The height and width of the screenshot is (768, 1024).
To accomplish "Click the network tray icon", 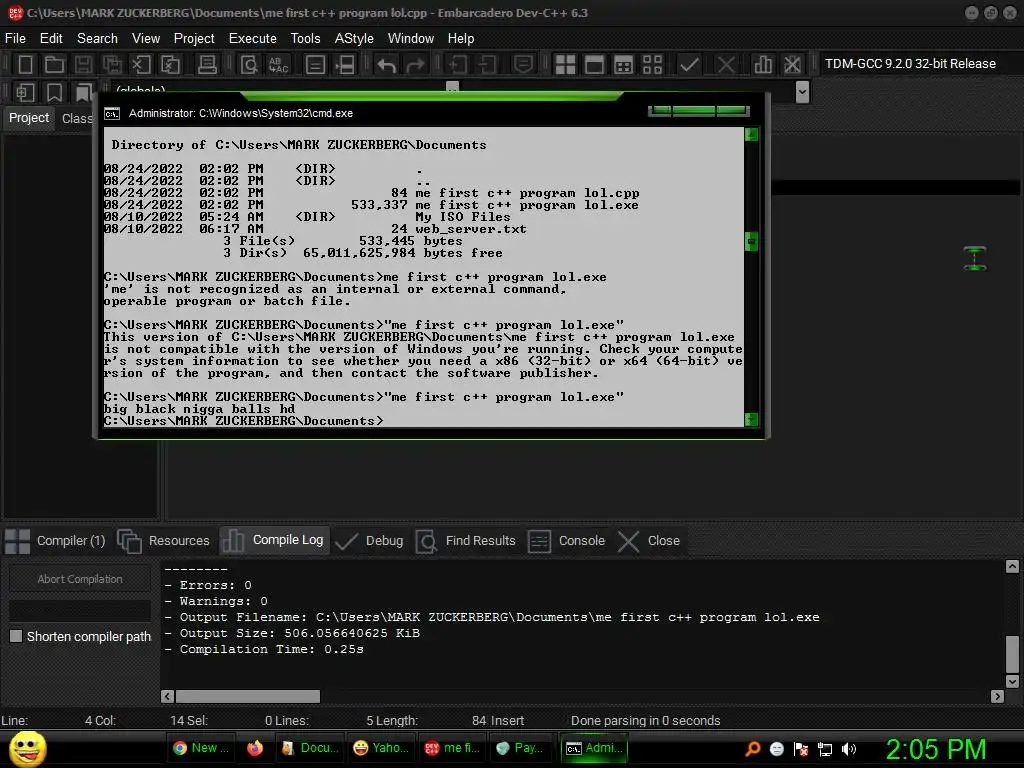I will pyautogui.click(x=825, y=749).
